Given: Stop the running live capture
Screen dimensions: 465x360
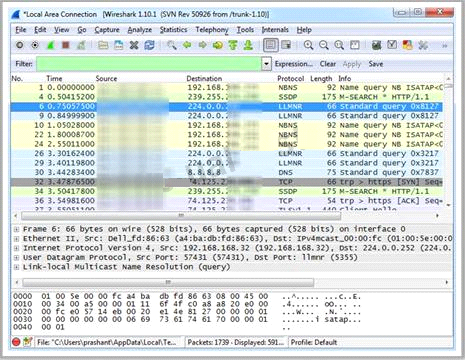Looking at the screenshot, I should (66, 45).
